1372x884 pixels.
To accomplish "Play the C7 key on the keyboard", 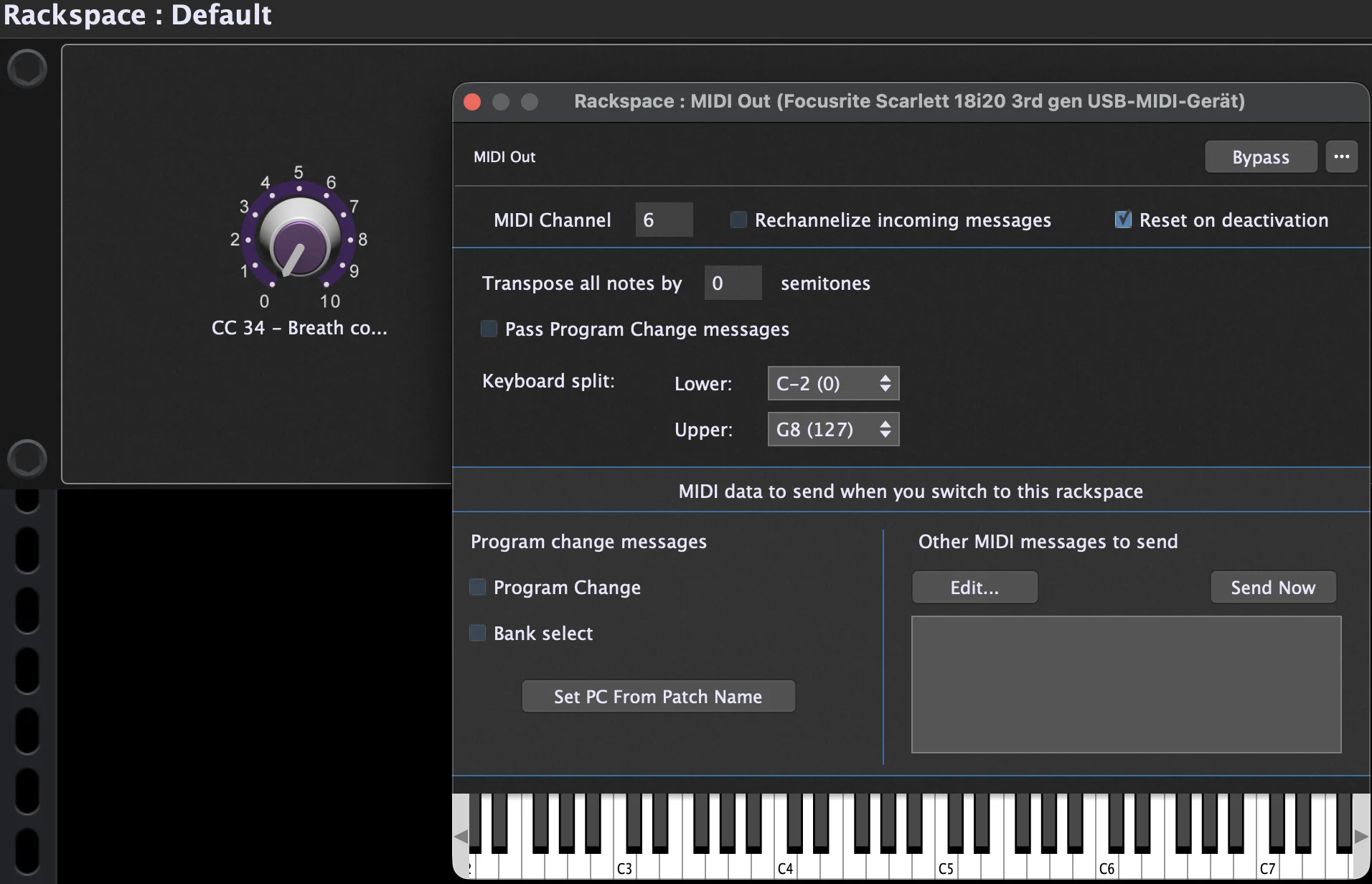I will point(1267,867).
